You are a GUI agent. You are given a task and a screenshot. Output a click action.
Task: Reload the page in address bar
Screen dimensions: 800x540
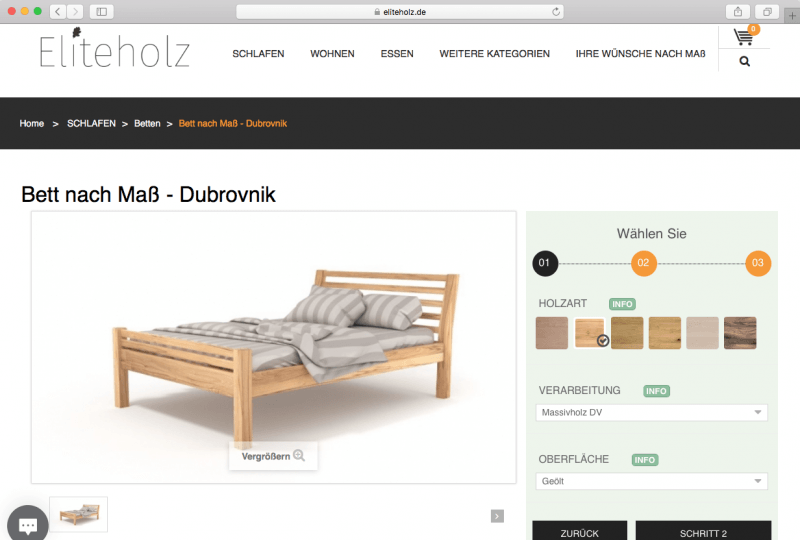tap(556, 12)
